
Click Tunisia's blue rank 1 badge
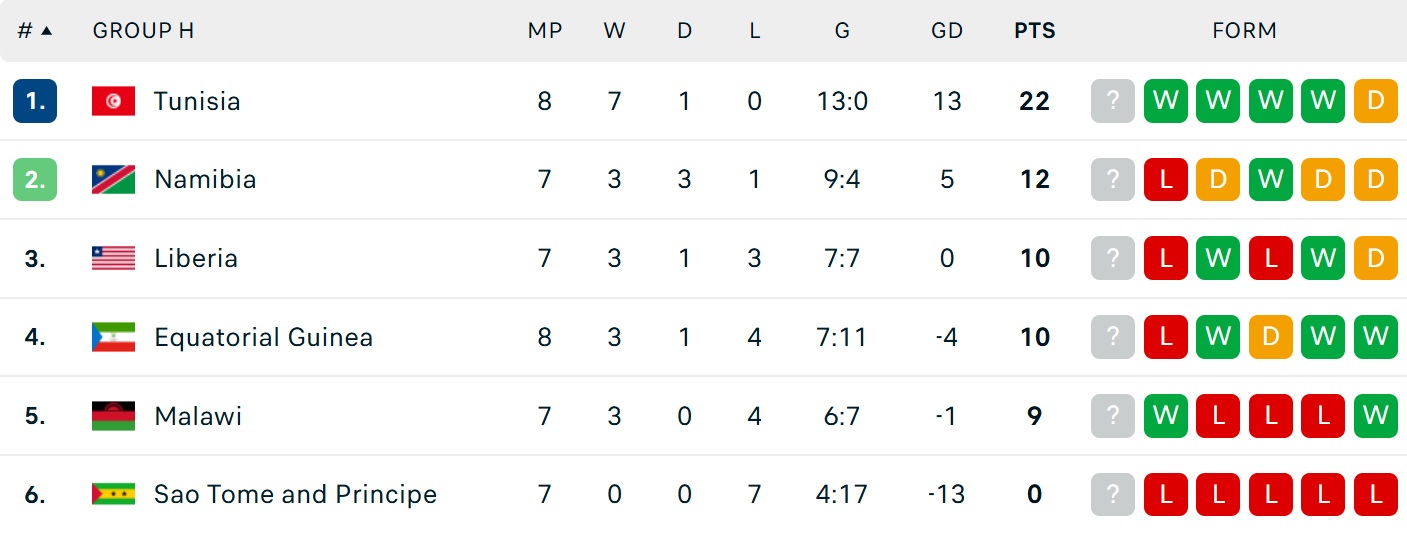tap(35, 101)
